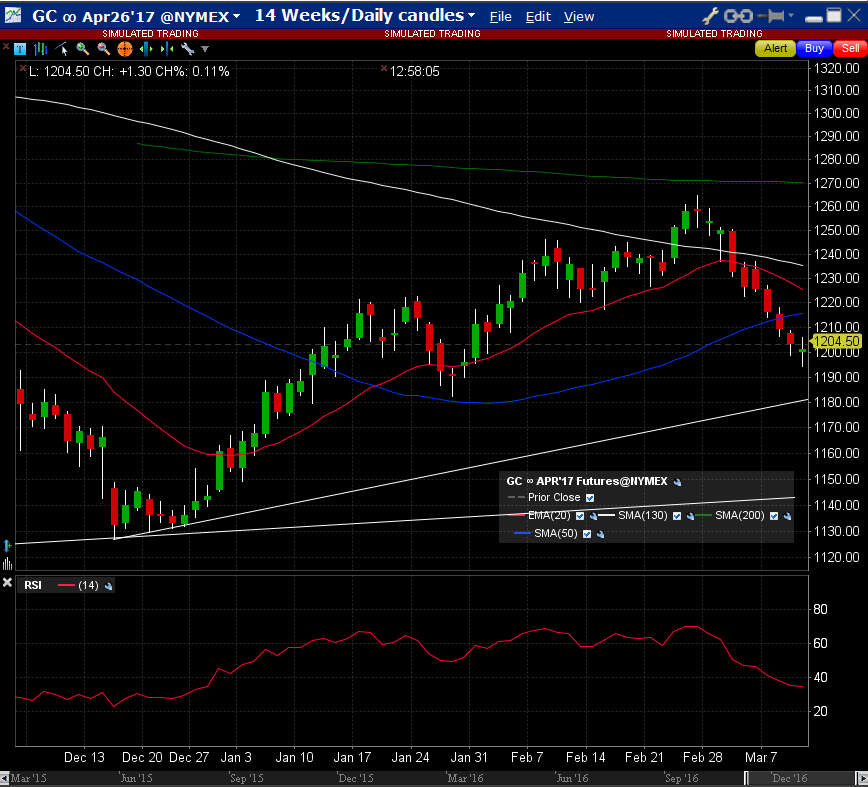Uncheck the Prior Close checkbox
The height and width of the screenshot is (787, 868).
(590, 498)
